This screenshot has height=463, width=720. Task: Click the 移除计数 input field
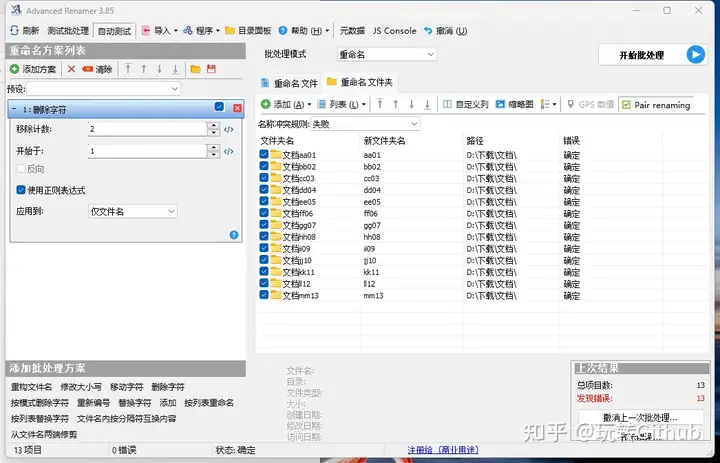pos(147,129)
